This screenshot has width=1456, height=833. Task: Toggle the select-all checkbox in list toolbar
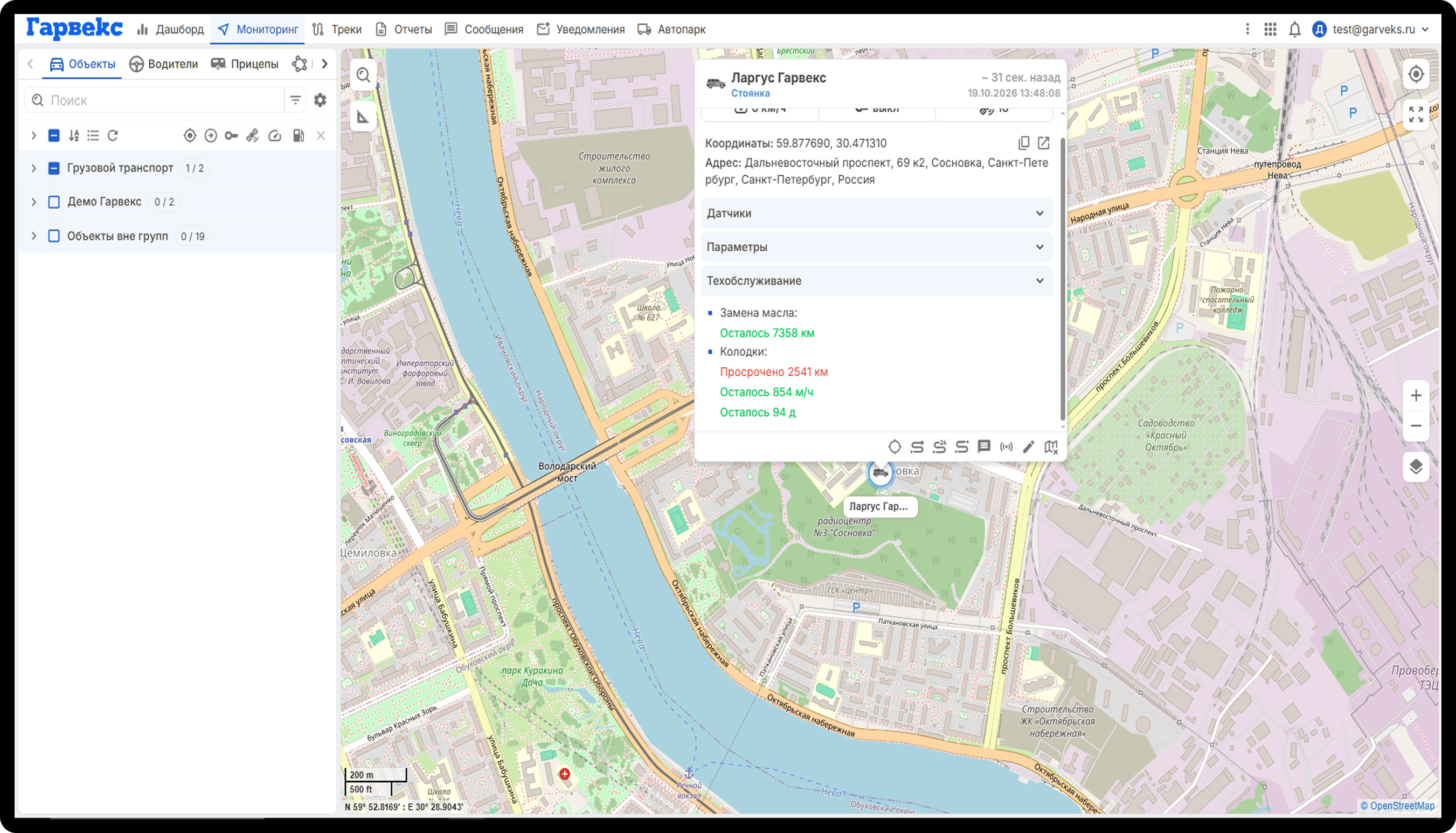[x=54, y=135]
